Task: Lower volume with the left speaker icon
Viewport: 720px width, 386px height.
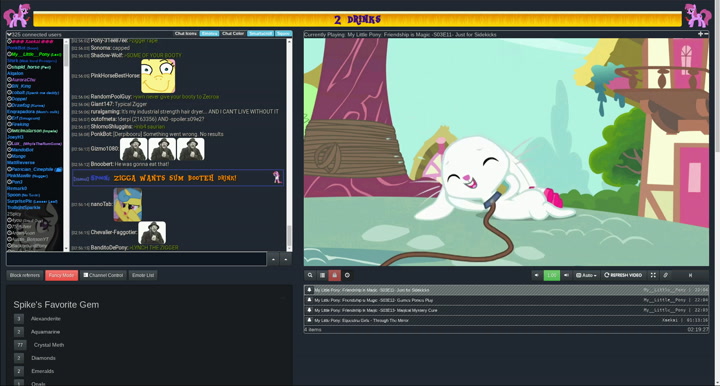Action: pyautogui.click(x=536, y=275)
